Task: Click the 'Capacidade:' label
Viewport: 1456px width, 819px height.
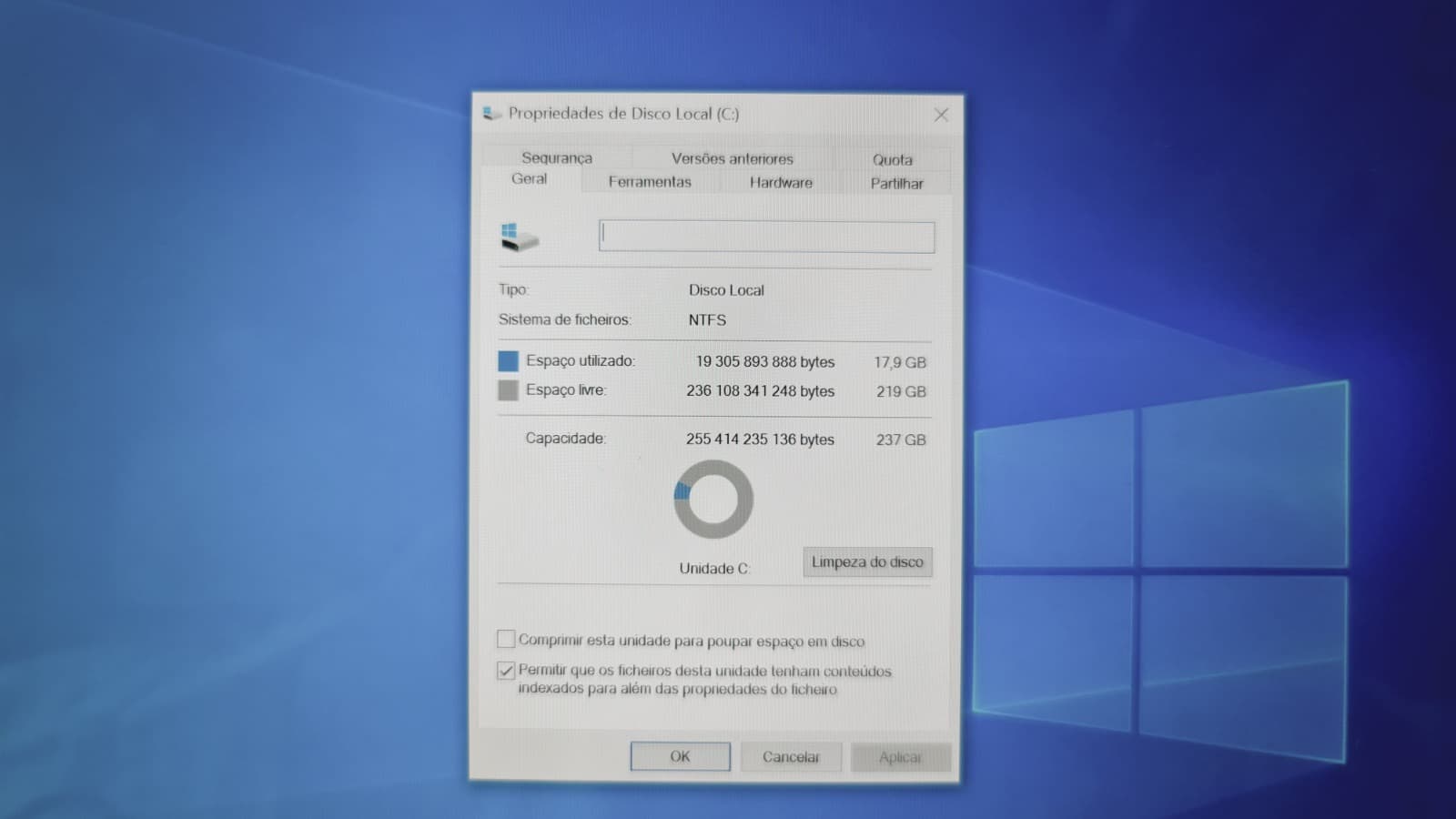Action: click(565, 438)
